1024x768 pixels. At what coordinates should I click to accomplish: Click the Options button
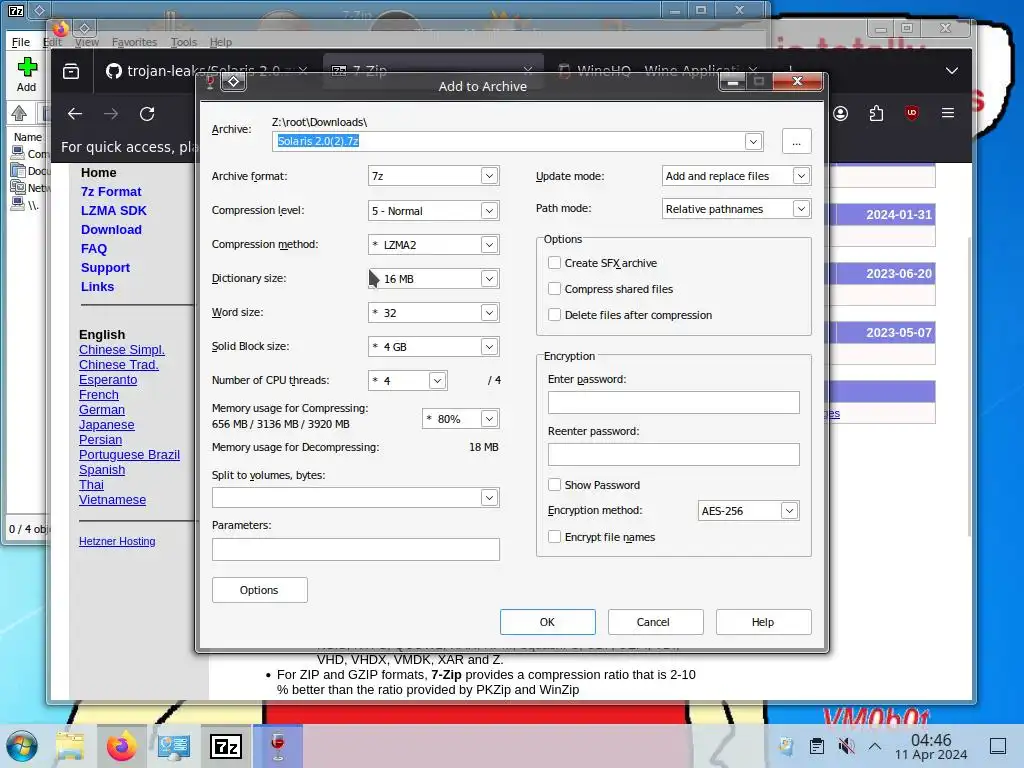[259, 590]
